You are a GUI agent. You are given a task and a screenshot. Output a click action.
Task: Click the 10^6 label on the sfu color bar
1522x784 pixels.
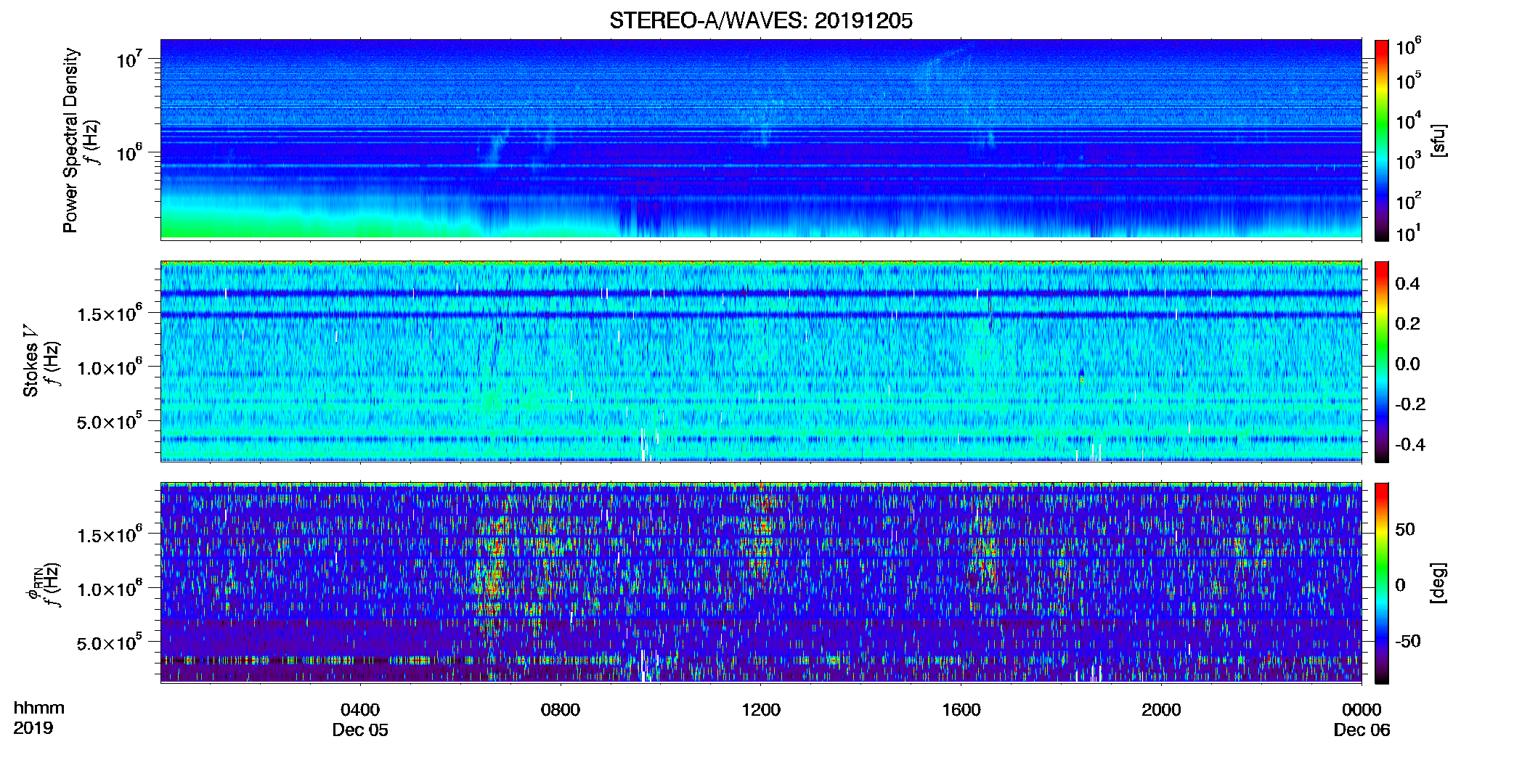[1409, 46]
